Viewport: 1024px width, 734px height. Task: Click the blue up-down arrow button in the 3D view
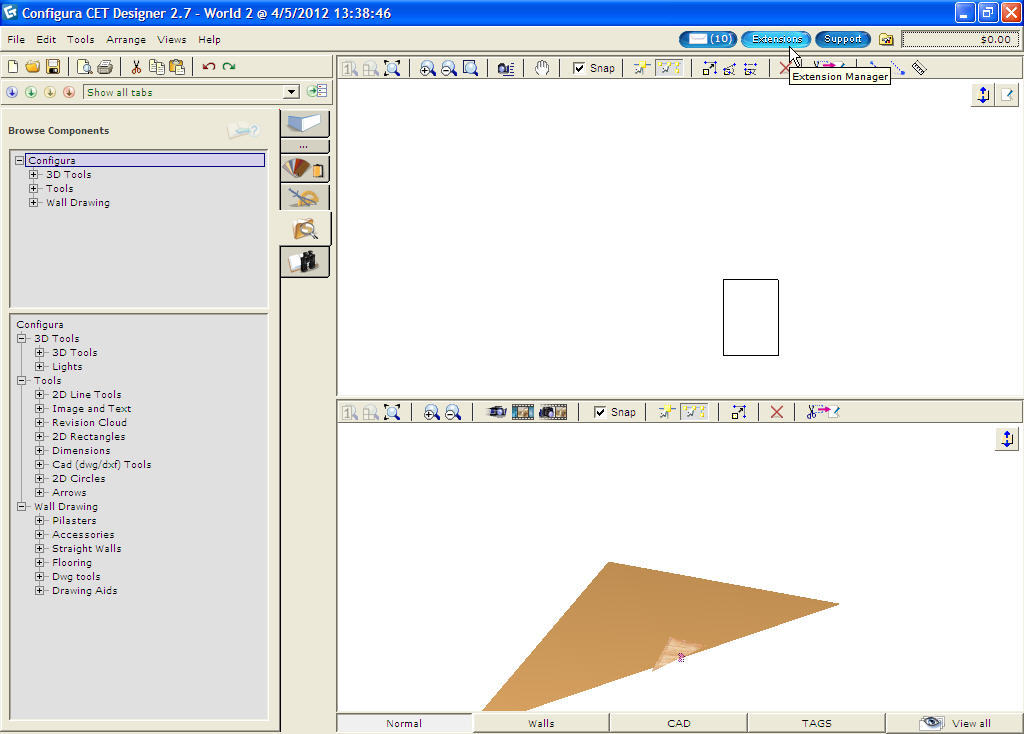click(1007, 439)
